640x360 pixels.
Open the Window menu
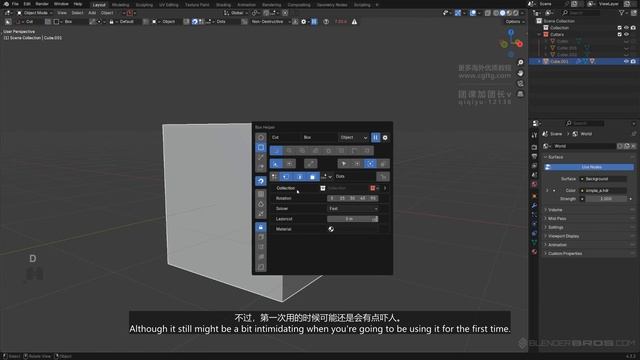point(61,4)
